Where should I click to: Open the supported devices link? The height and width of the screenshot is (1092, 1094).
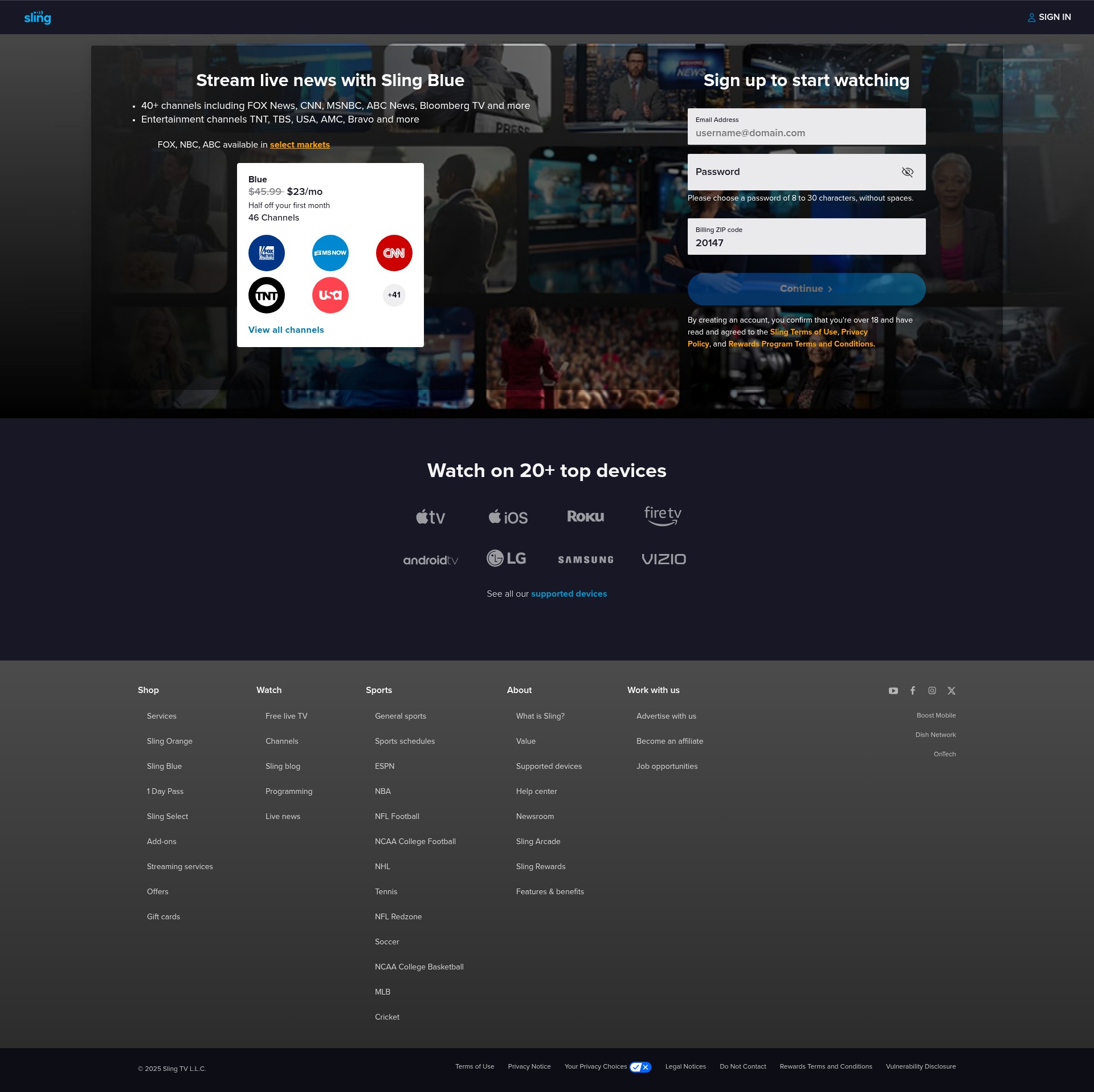[x=569, y=594]
